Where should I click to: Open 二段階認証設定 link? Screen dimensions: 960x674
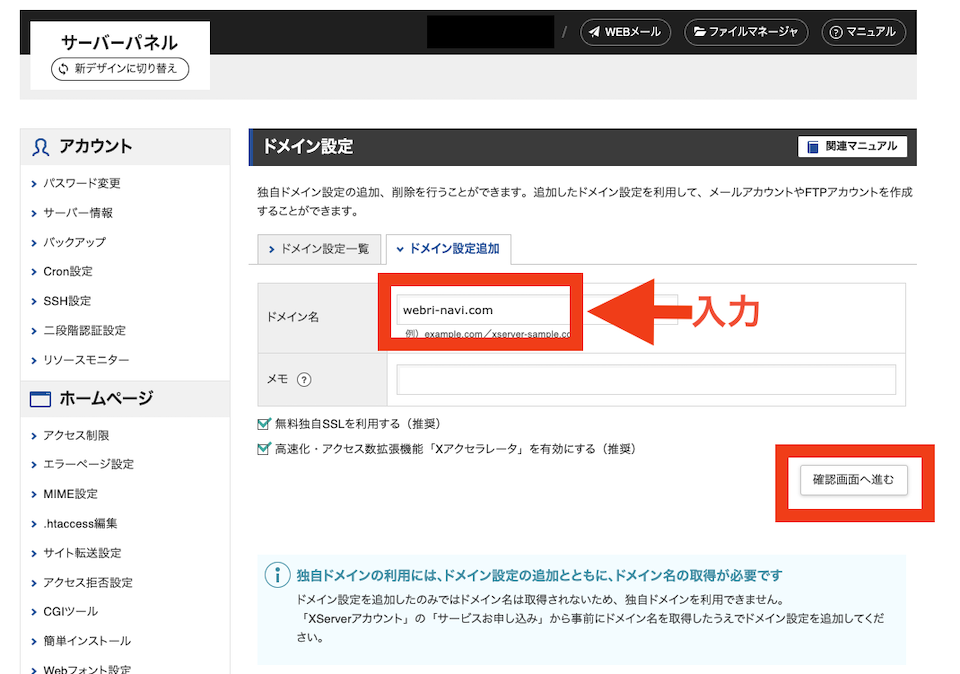point(84,330)
